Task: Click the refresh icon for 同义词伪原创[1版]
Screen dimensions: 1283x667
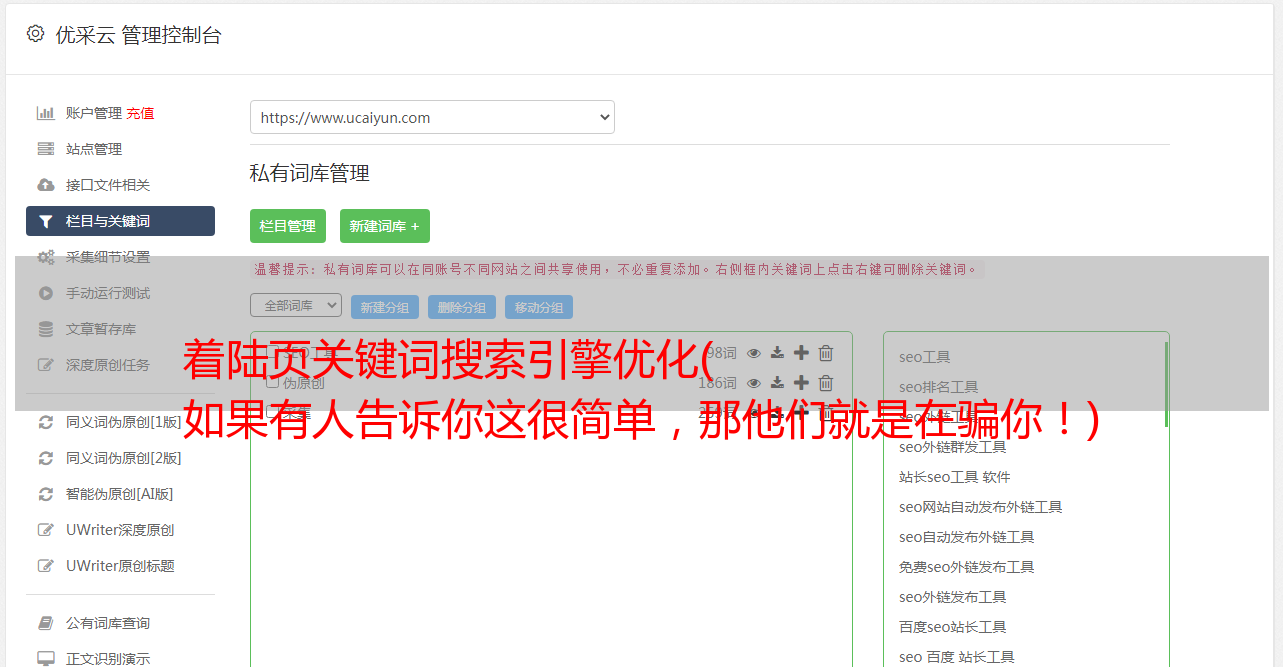Action: click(x=46, y=422)
